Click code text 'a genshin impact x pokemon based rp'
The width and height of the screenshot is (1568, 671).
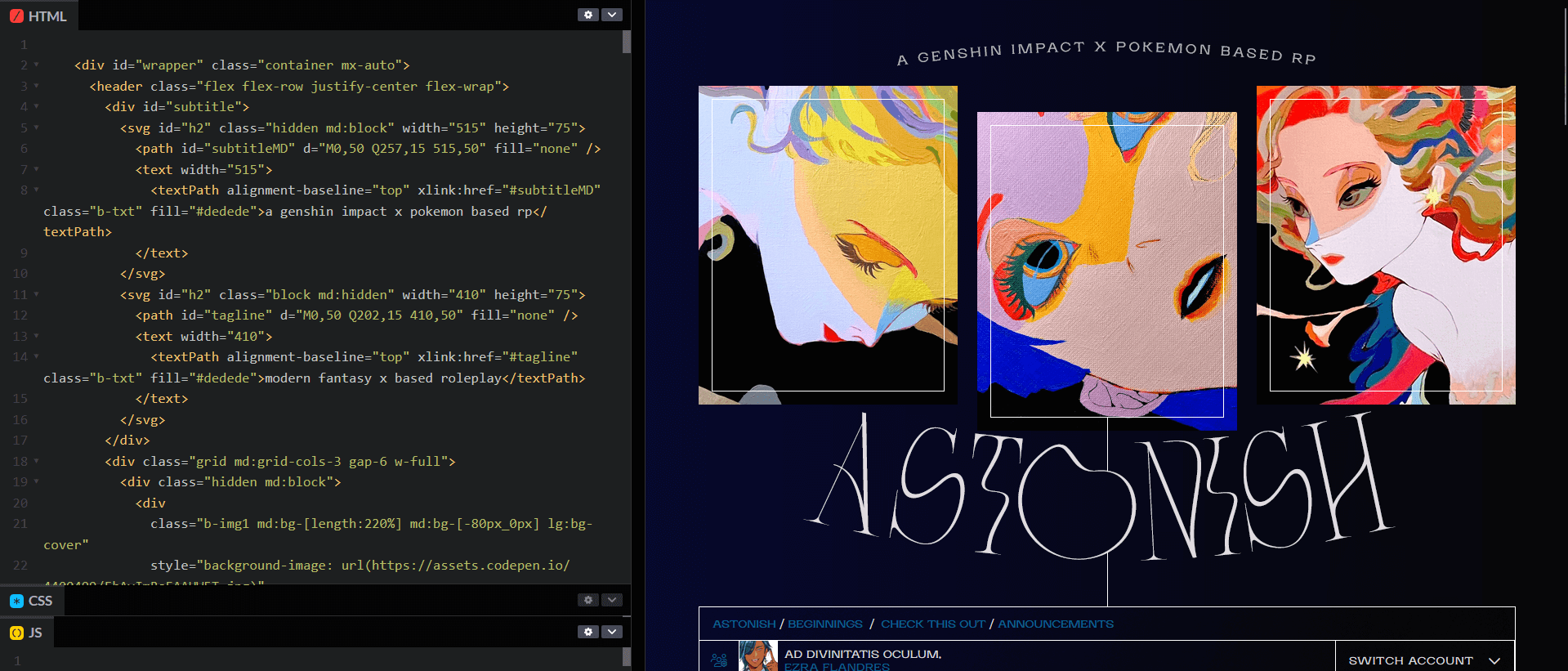click(399, 211)
